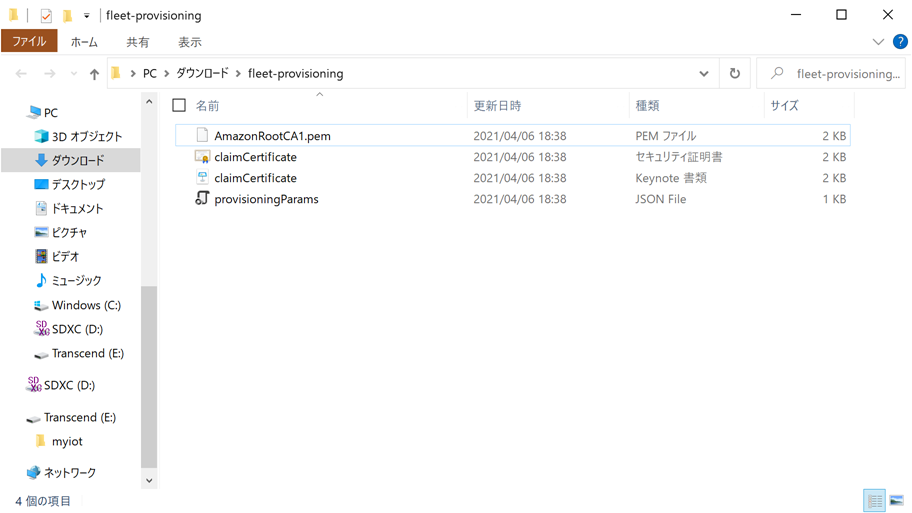Expand the ribbon with the chevron
This screenshot has width=912, height=513.
pyautogui.click(x=878, y=42)
